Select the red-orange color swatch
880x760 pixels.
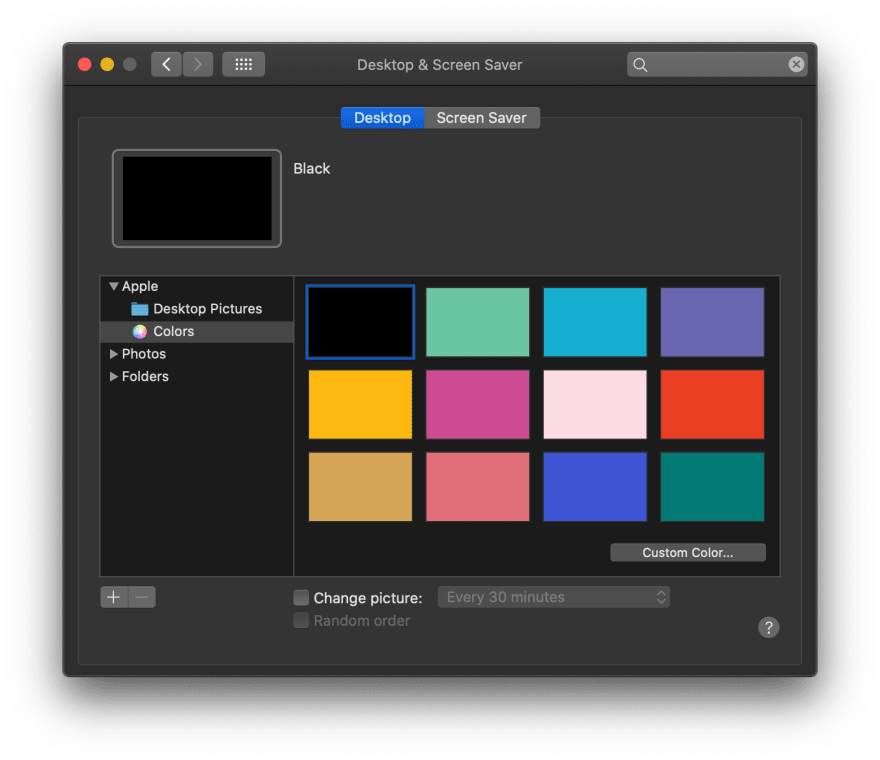[x=712, y=404]
